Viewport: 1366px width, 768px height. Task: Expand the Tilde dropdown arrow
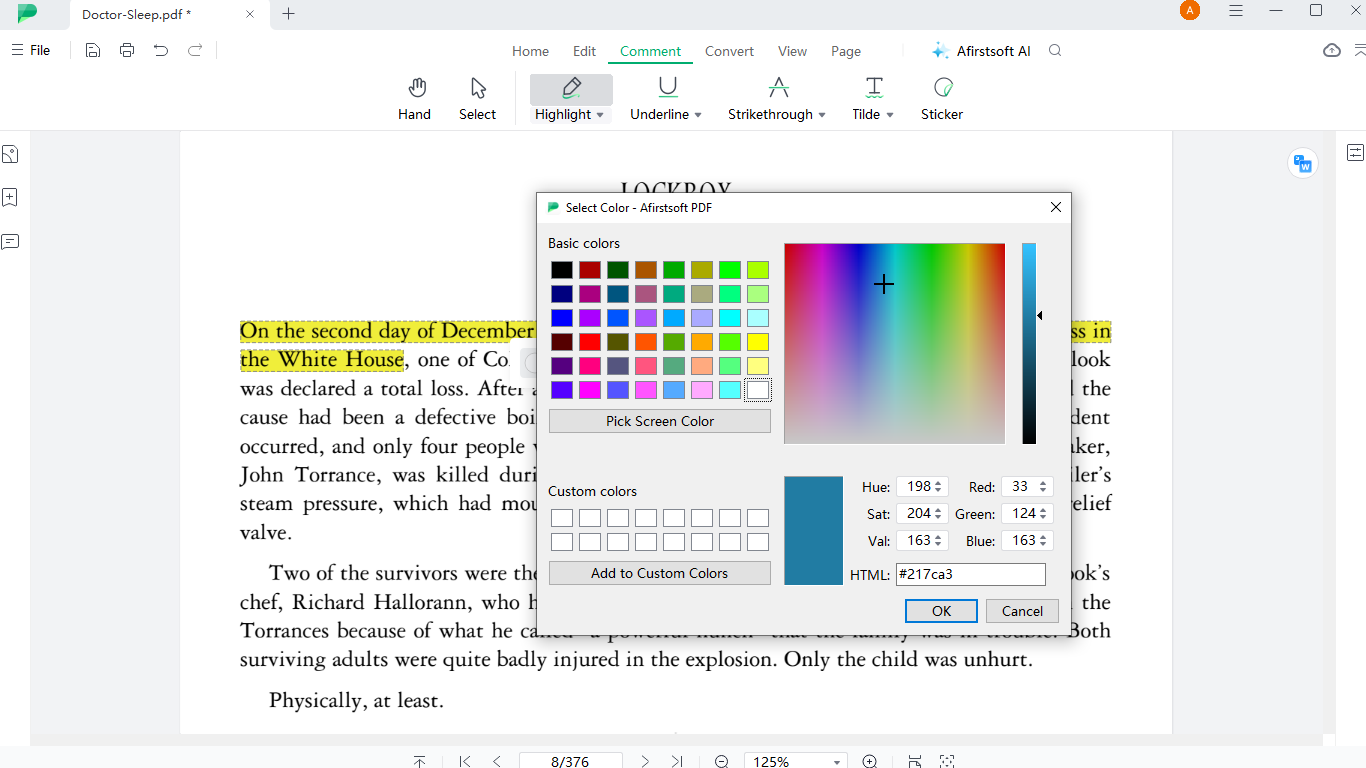coord(890,115)
